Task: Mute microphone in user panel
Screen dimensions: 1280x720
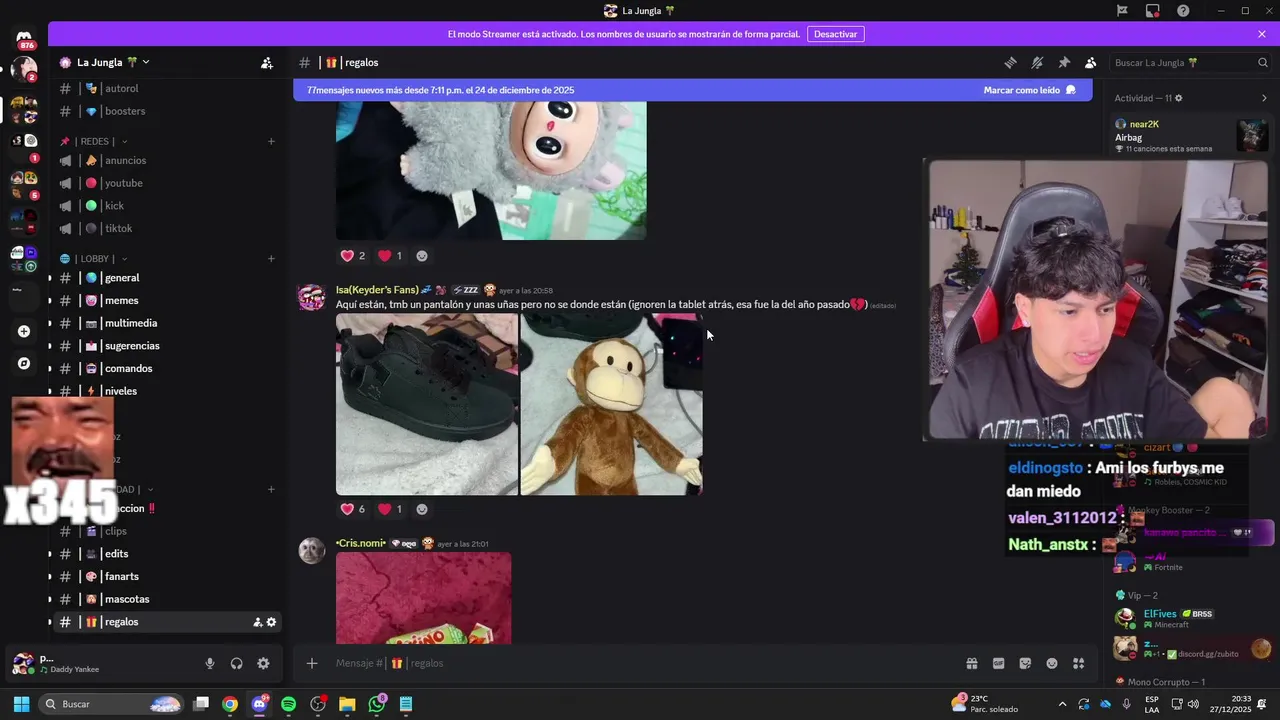Action: [210, 663]
